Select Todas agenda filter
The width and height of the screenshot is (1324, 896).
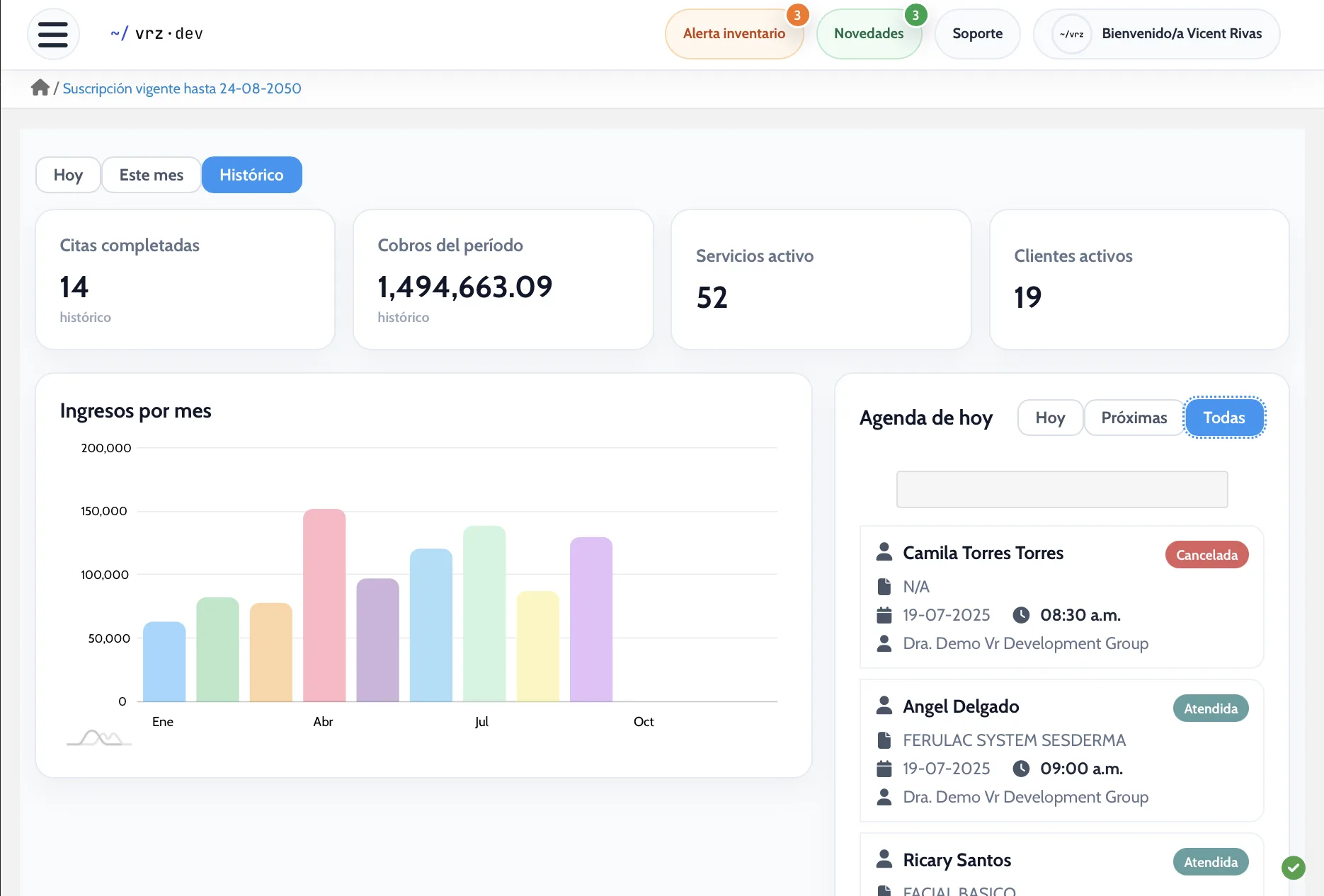[1224, 418]
